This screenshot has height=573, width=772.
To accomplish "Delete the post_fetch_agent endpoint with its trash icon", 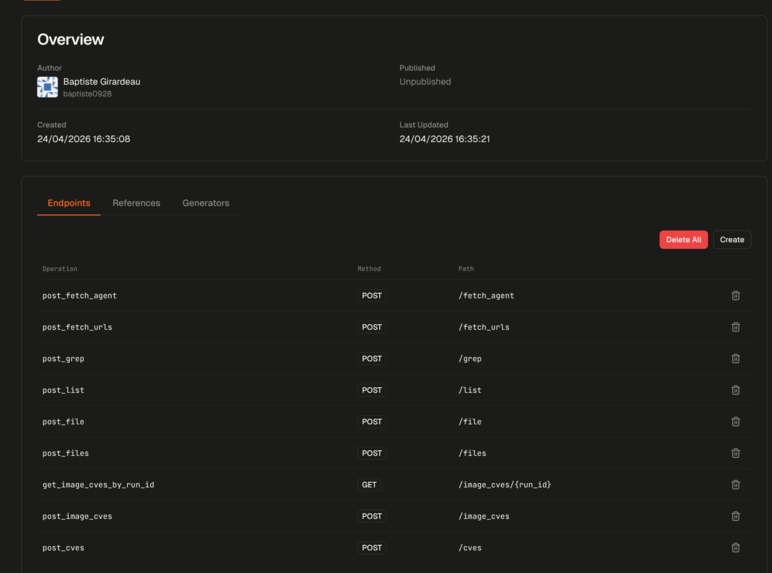I will click(735, 295).
